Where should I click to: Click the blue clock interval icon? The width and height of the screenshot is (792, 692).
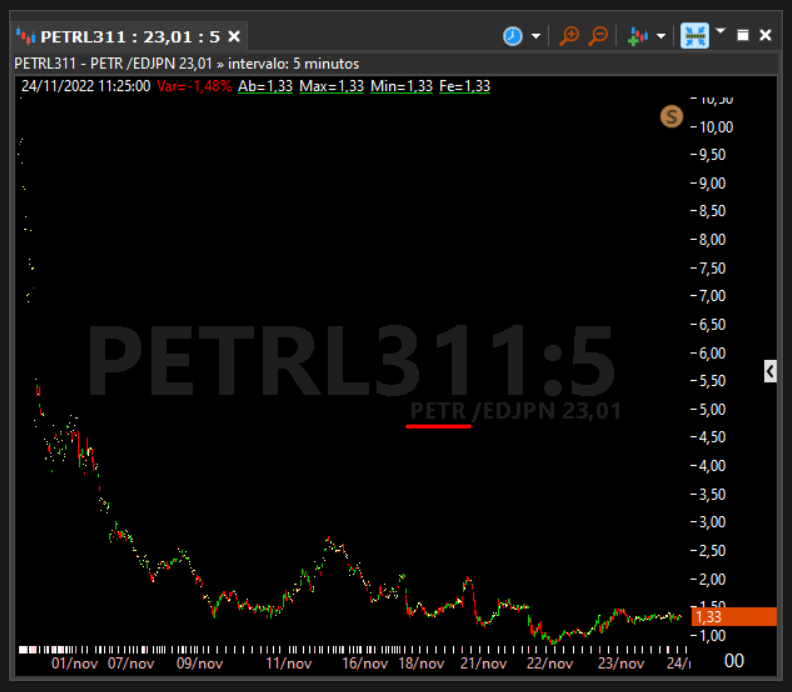tap(513, 36)
